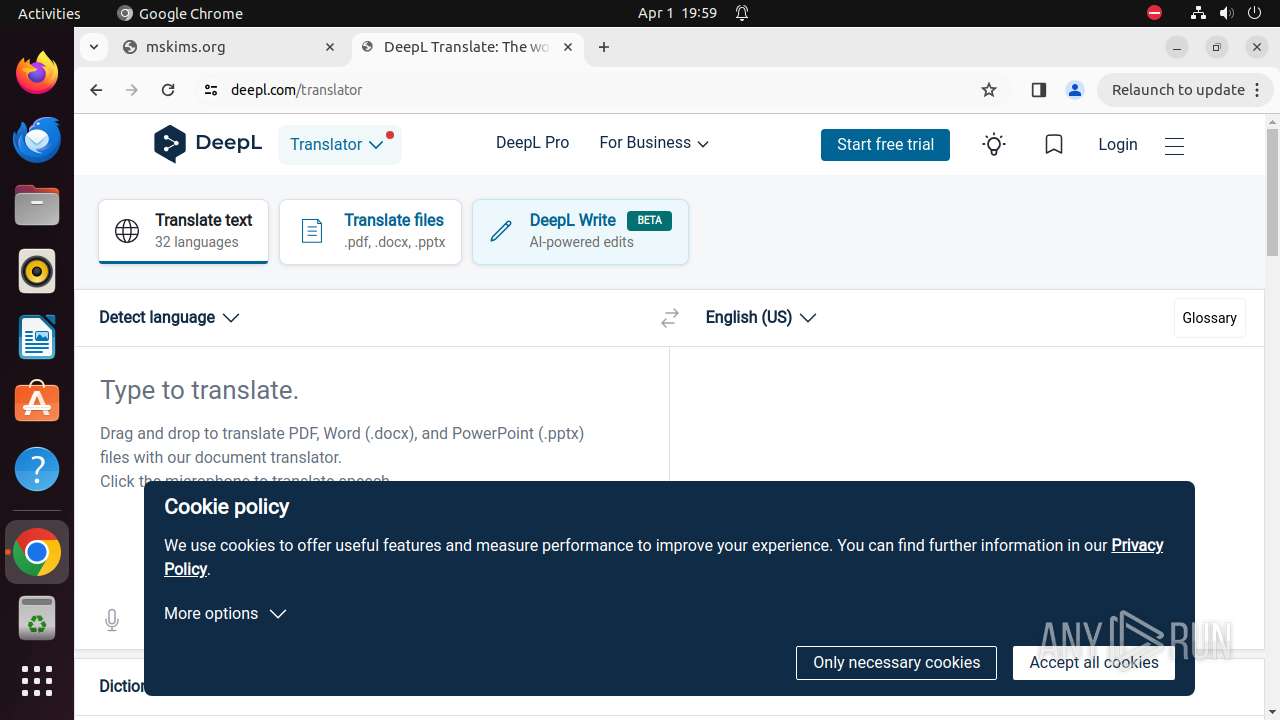Click the DeepL logo

click(x=208, y=144)
